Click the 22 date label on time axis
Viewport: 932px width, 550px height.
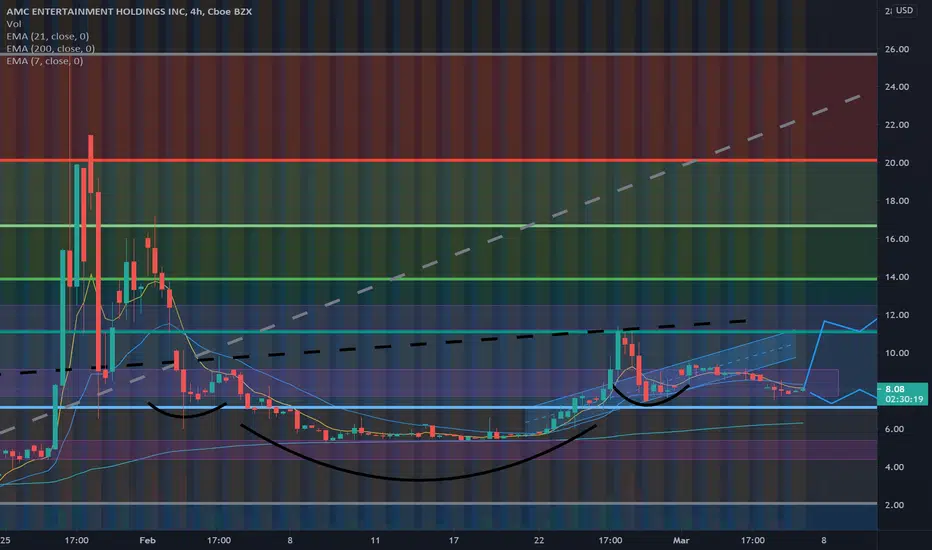click(x=539, y=540)
